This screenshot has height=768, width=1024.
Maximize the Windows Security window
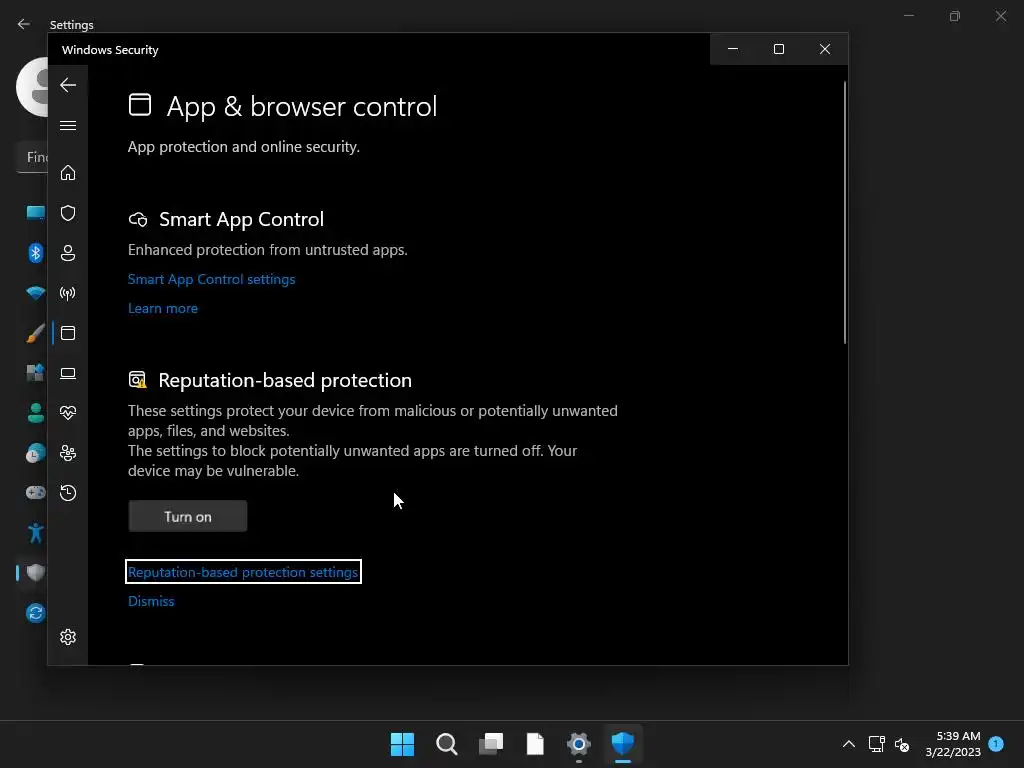pyautogui.click(x=778, y=49)
